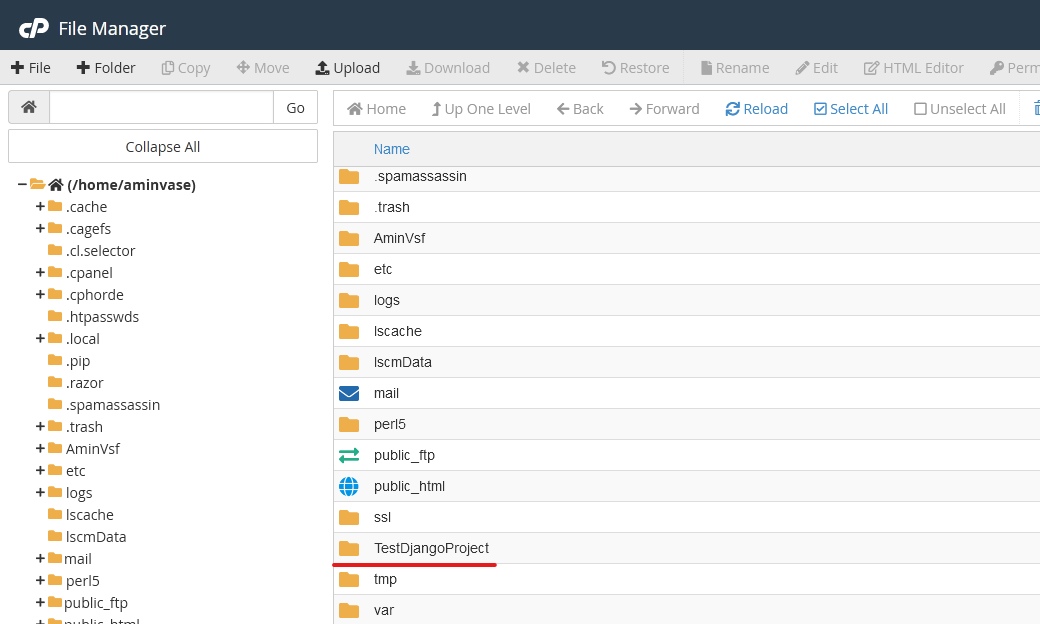Click the path input field
Image resolution: width=1040 pixels, height=624 pixels.
point(161,108)
